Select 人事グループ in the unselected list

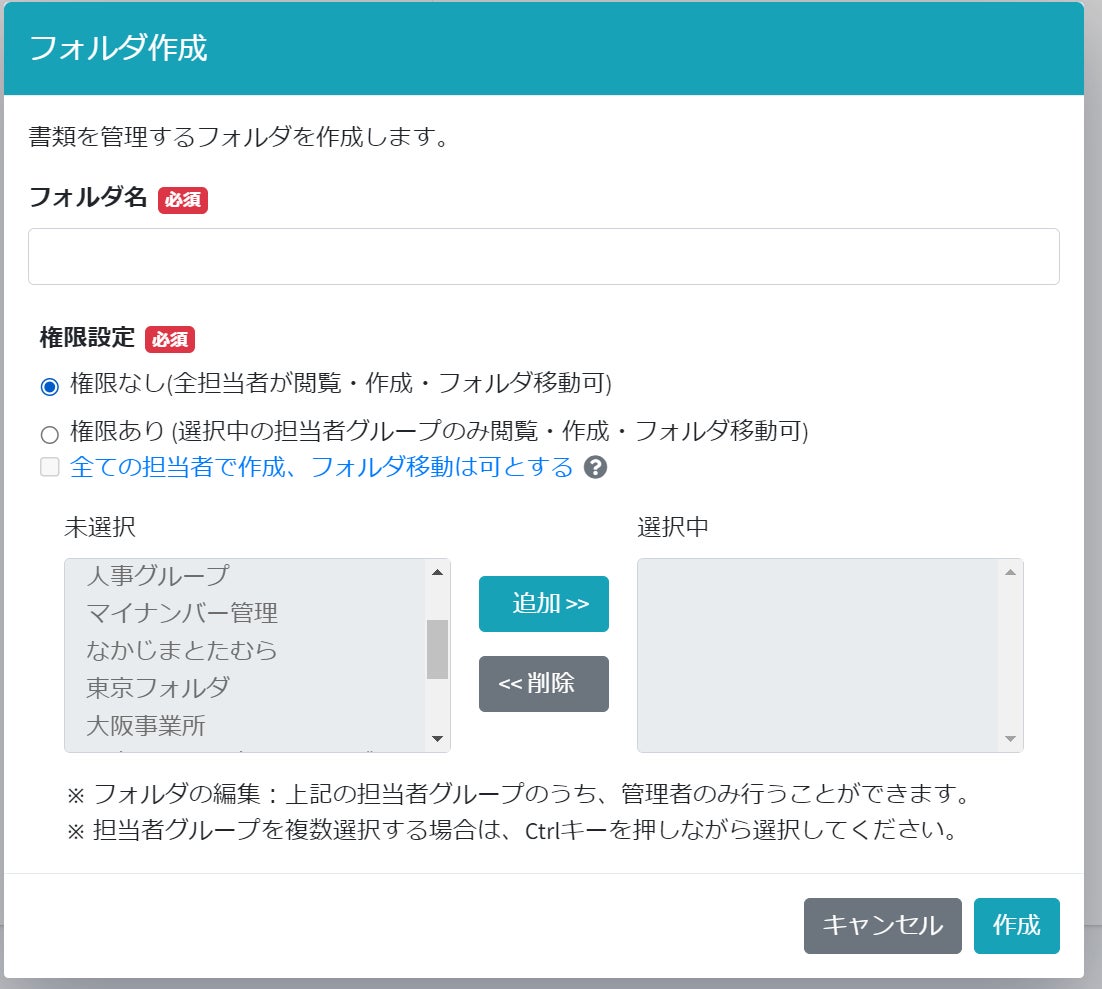158,575
